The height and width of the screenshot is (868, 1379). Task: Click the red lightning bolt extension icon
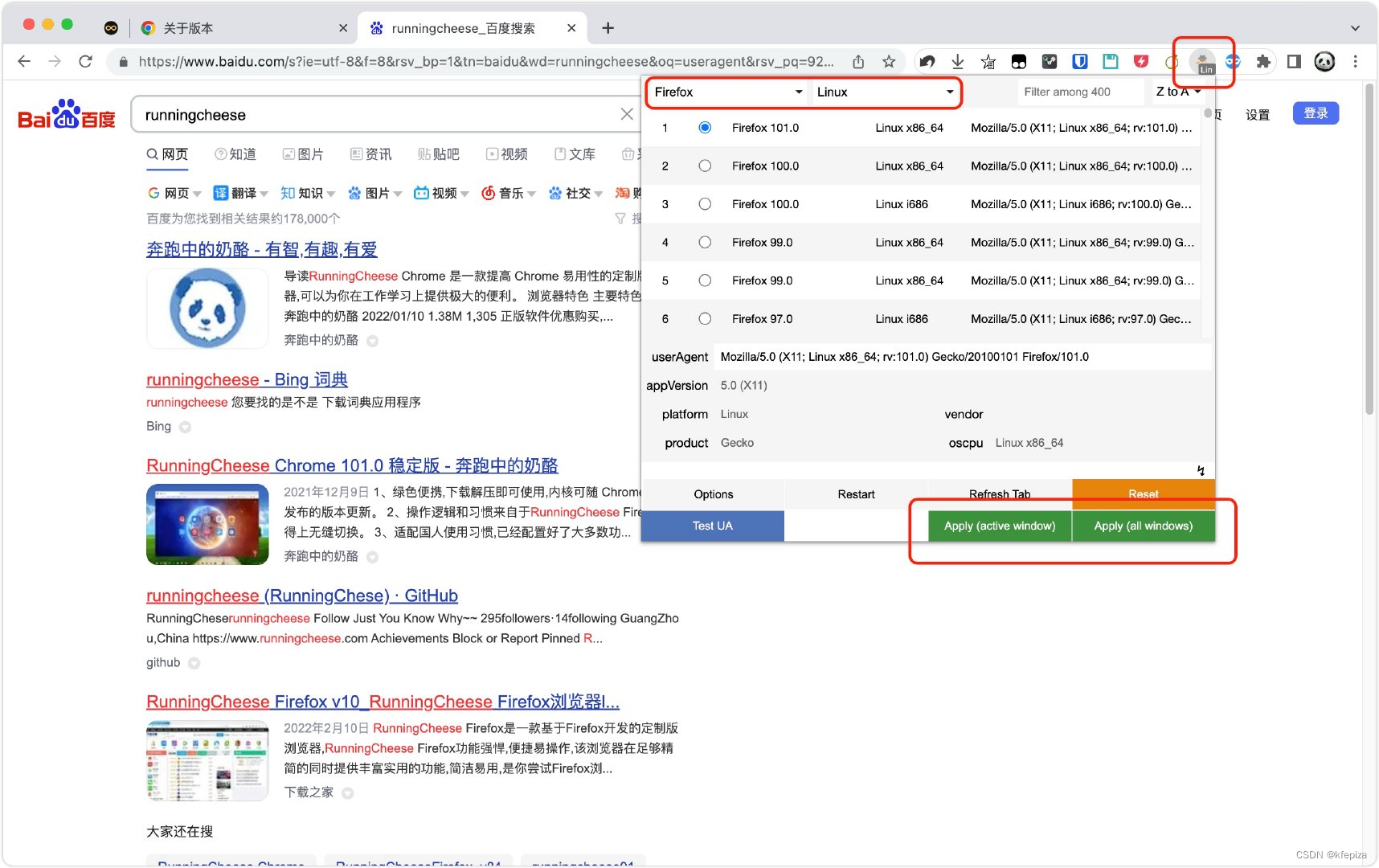[1141, 61]
